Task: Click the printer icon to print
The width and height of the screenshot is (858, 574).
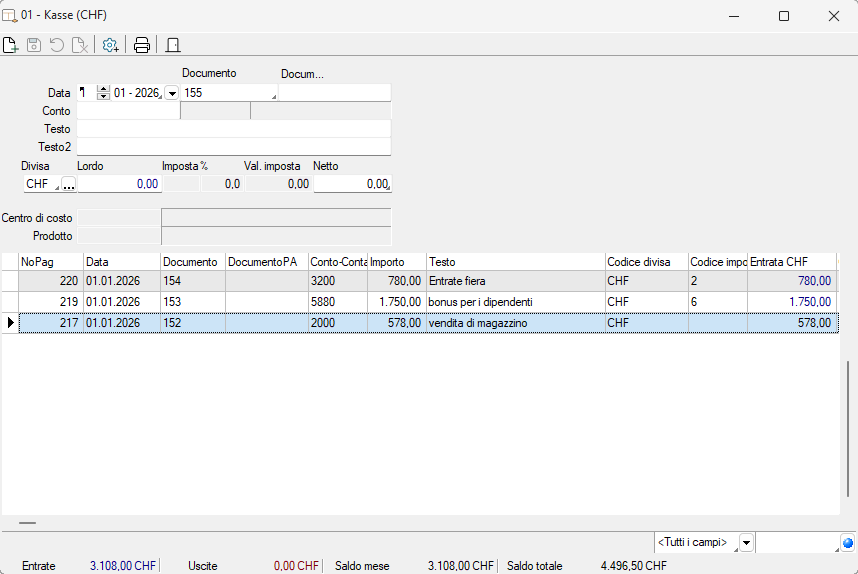Action: pos(142,45)
